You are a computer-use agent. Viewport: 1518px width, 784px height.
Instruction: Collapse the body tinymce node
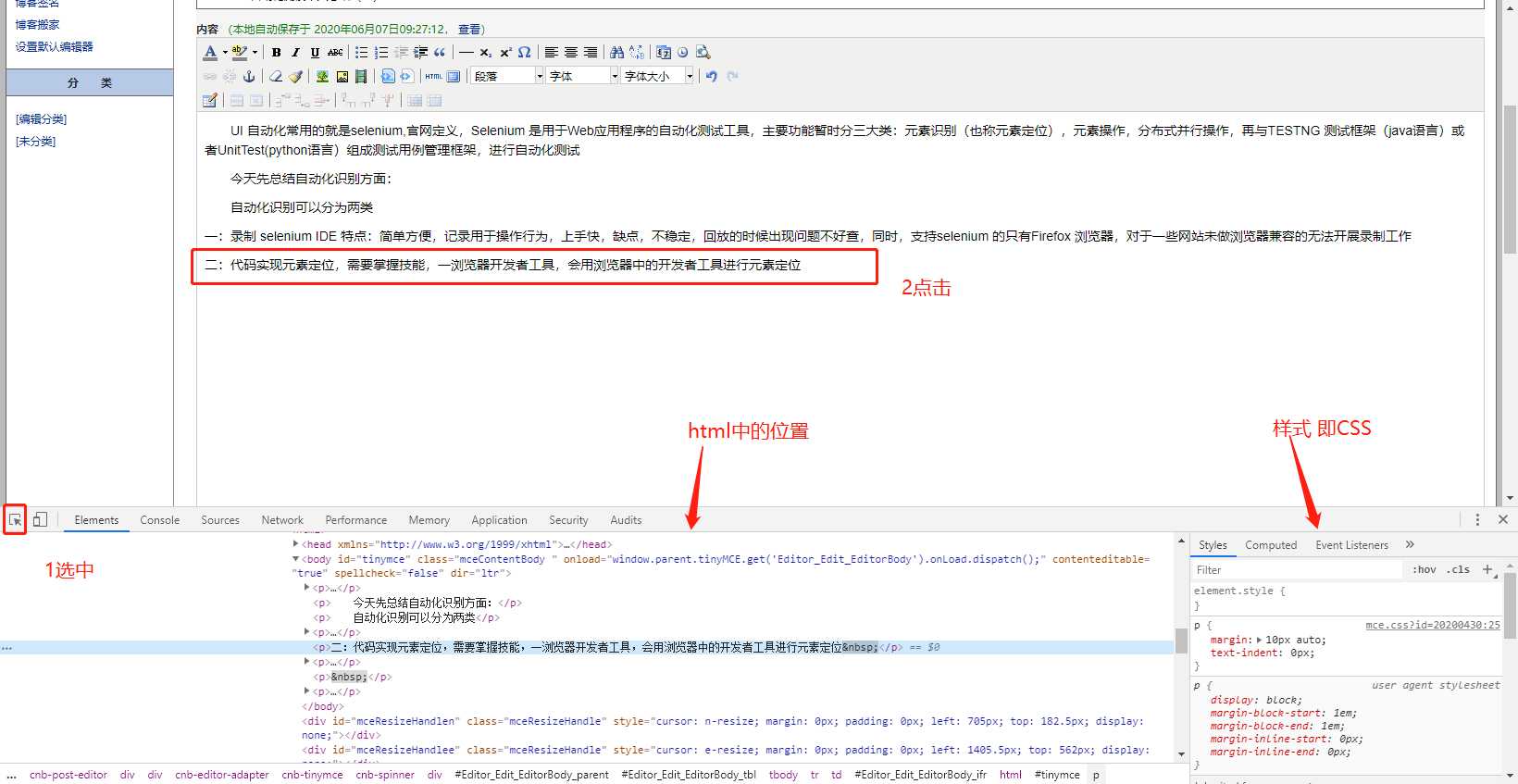(x=296, y=559)
